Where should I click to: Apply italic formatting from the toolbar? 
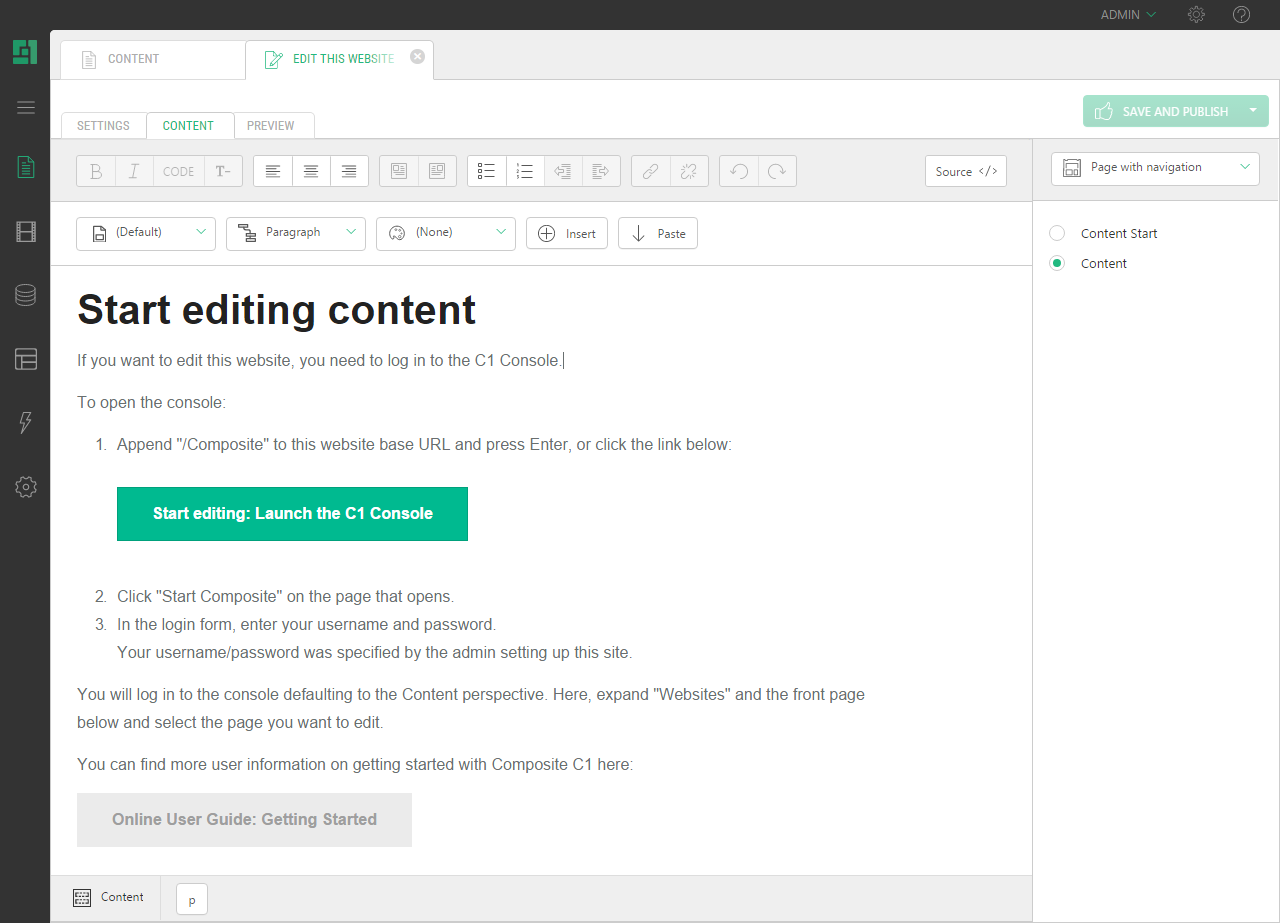134,171
